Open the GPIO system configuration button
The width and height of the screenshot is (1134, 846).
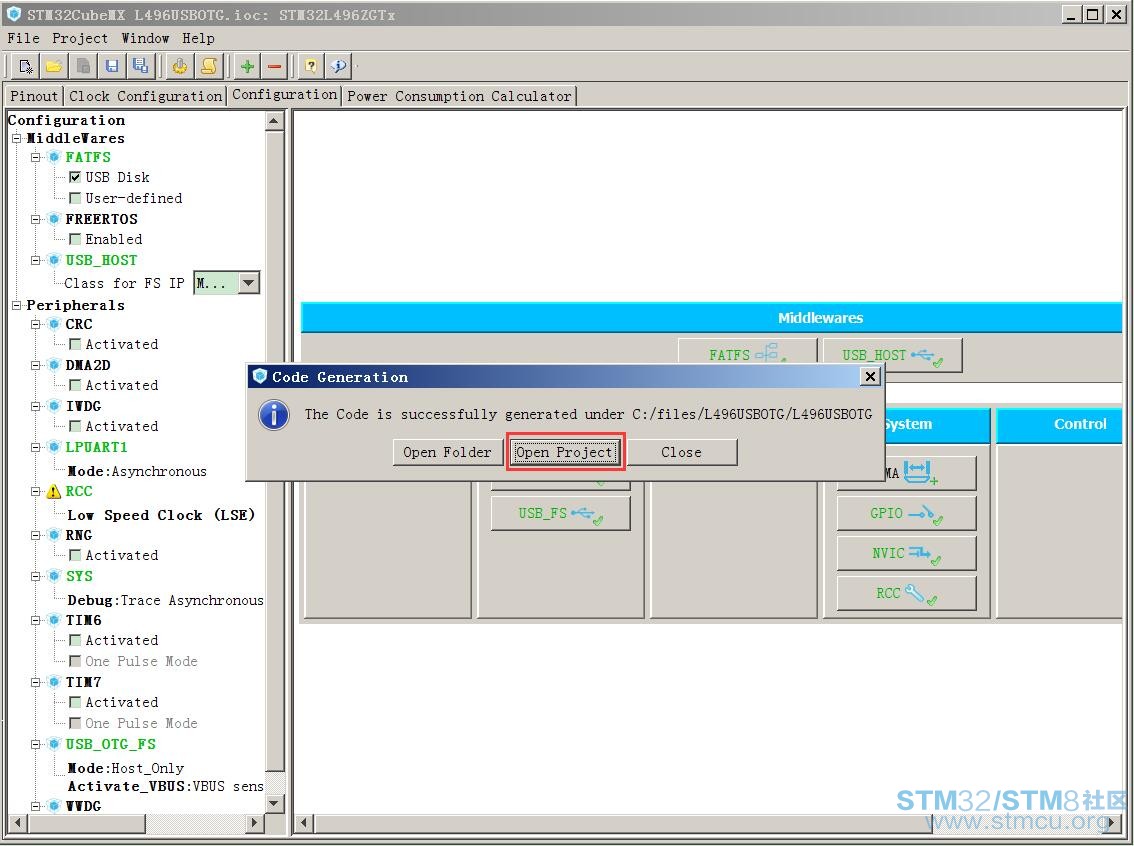click(x=906, y=513)
